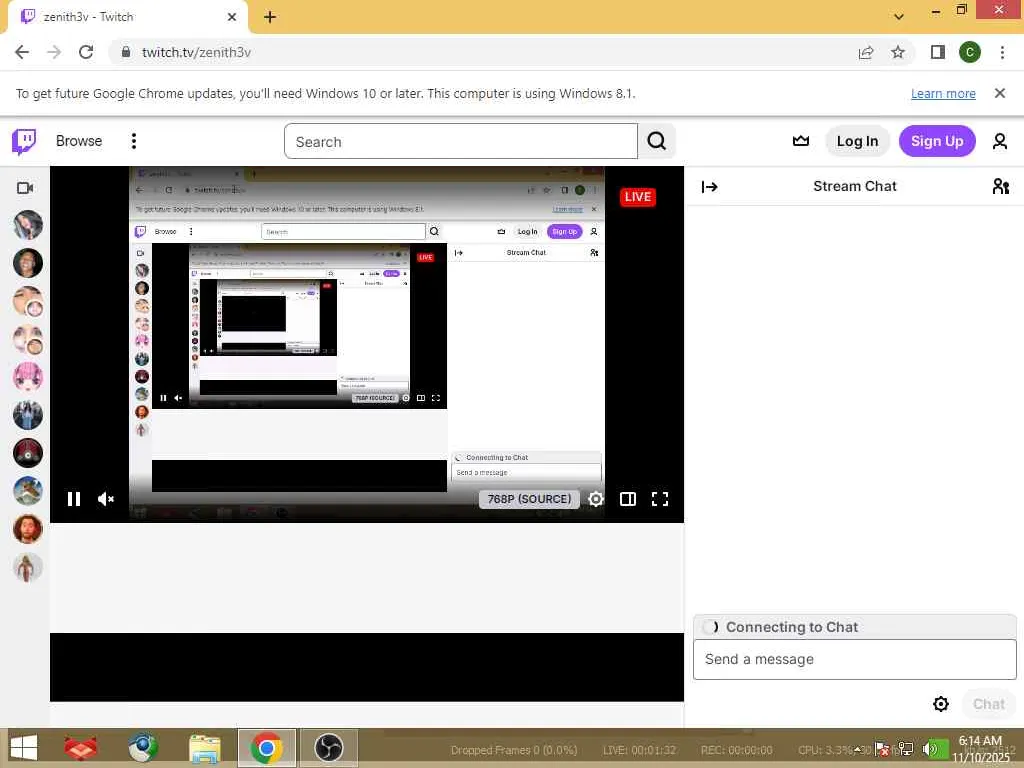This screenshot has width=1024, height=768.
Task: Click the search magnifier button
Action: click(x=656, y=141)
